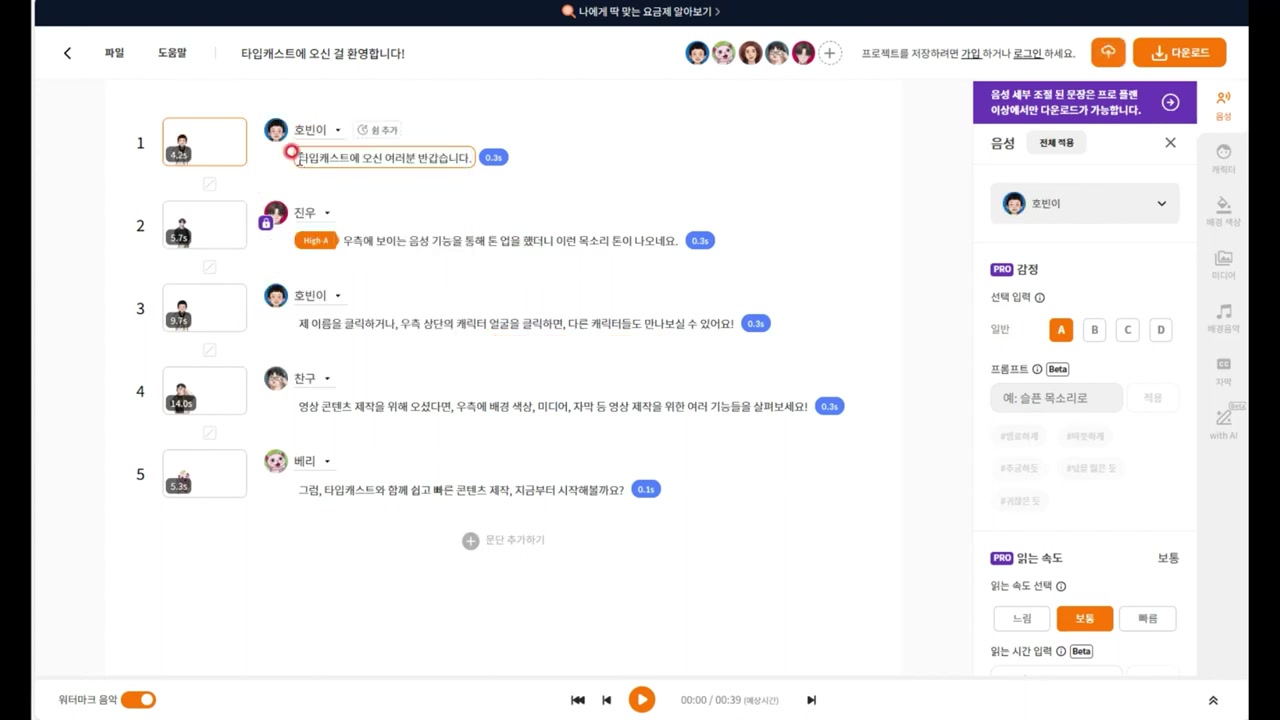Select the third character avatar in the top bar
Screen dimensions: 1280x720
coord(751,53)
